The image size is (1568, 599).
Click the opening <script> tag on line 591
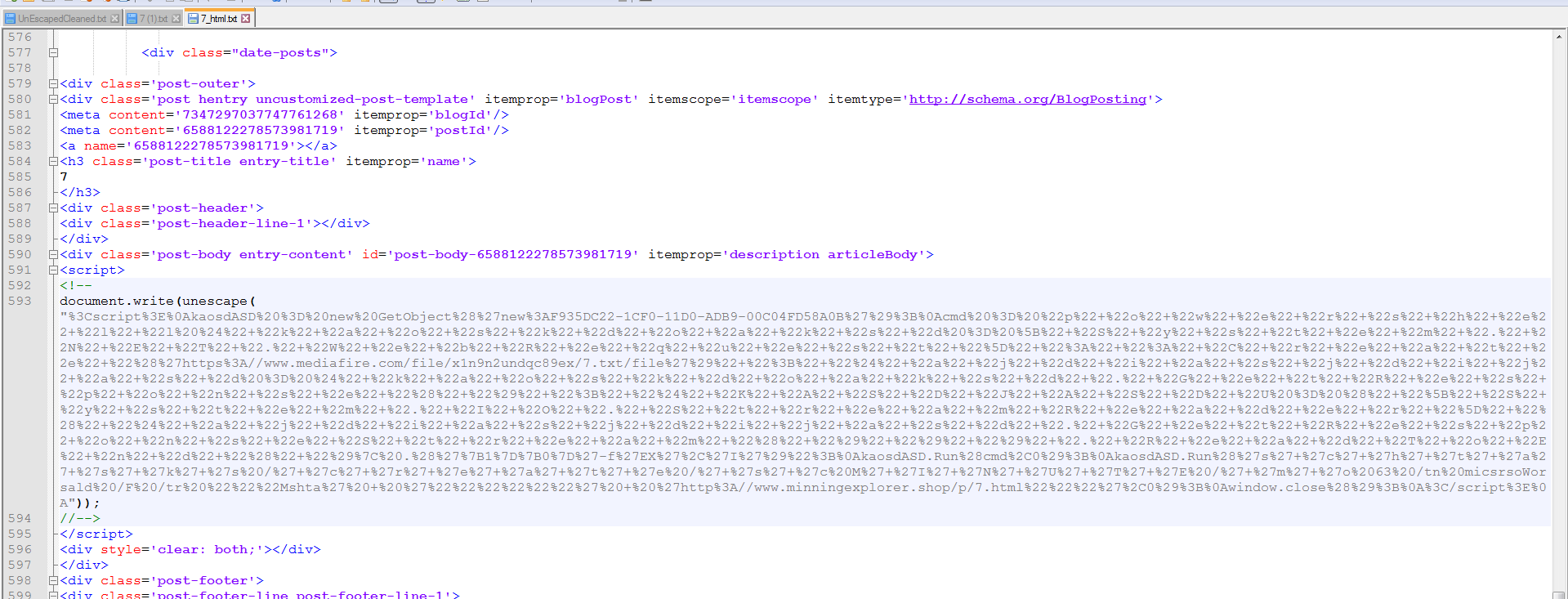click(92, 270)
